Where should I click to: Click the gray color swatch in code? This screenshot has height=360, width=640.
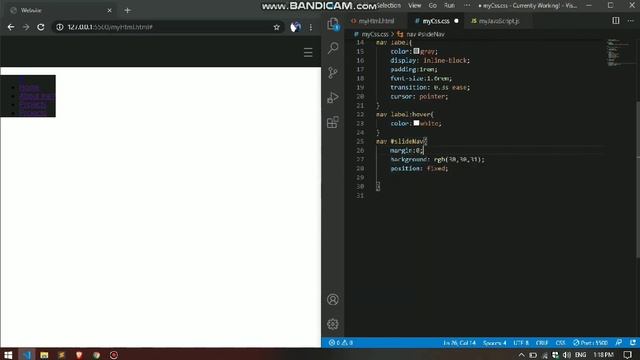point(416,51)
